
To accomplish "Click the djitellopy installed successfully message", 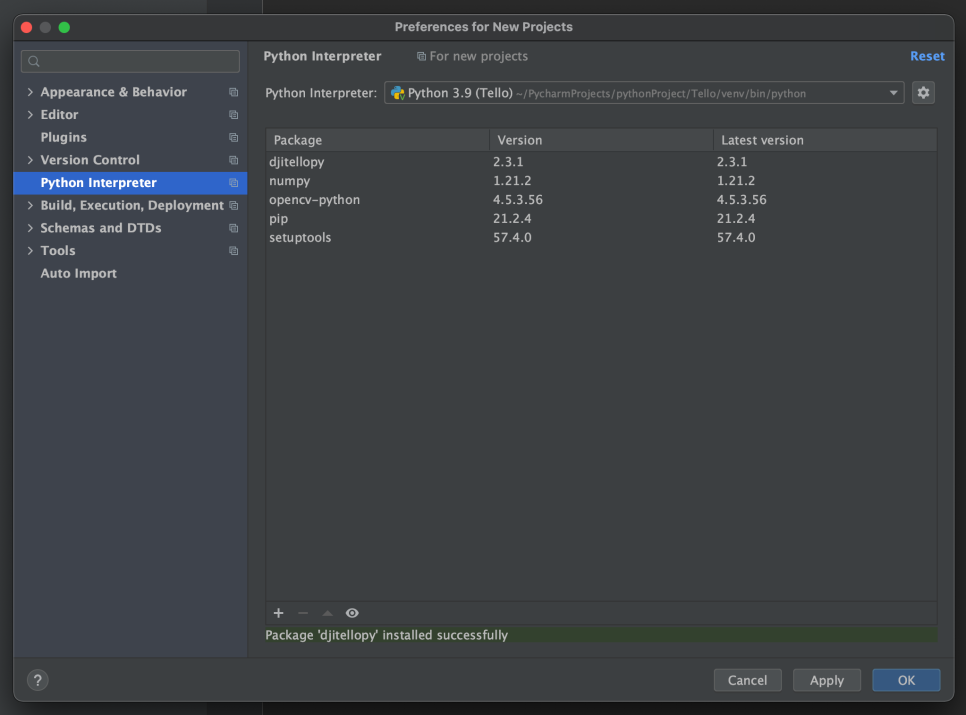I will tap(386, 635).
